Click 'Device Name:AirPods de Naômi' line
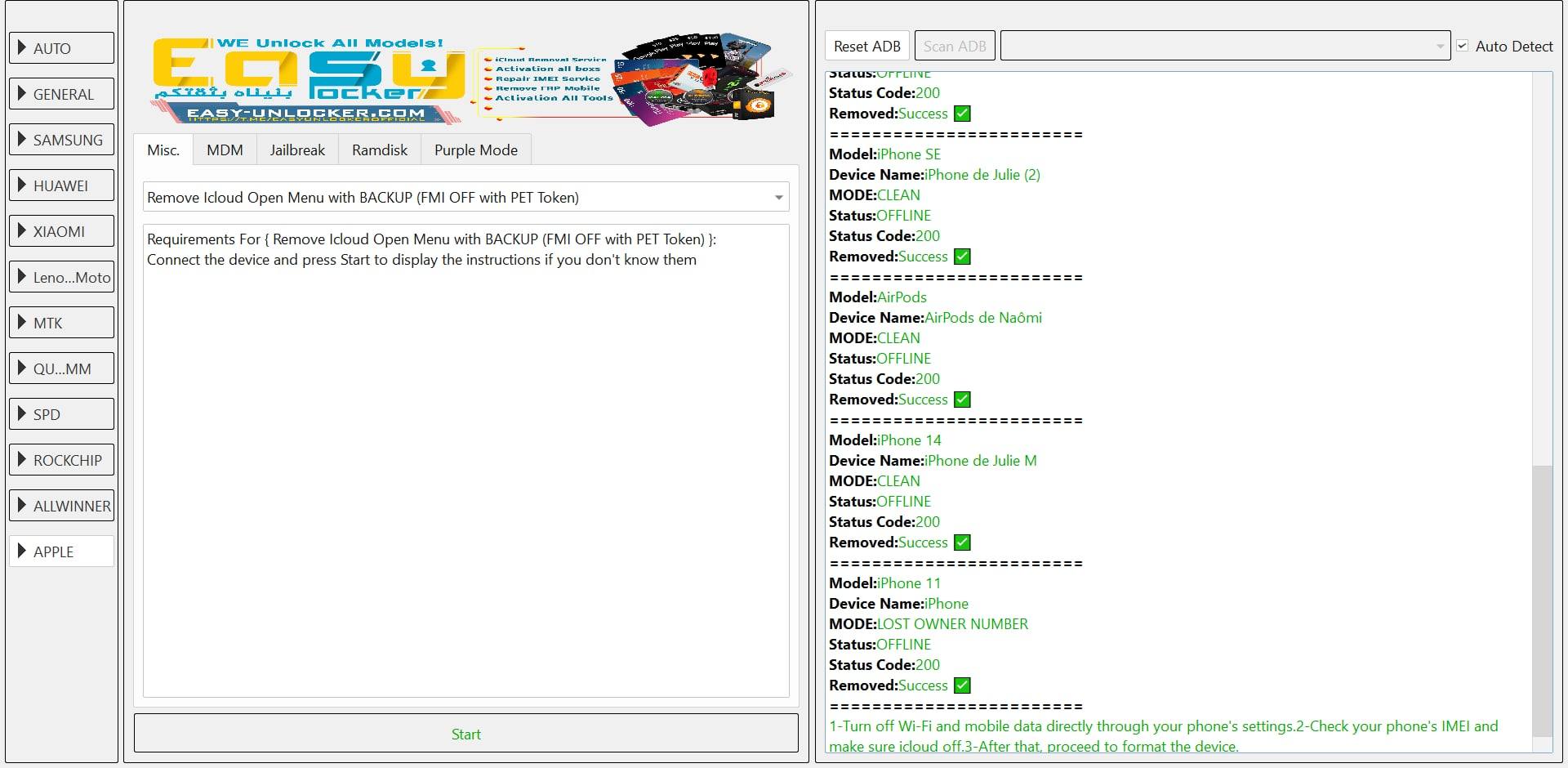The image size is (1568, 768). pyautogui.click(x=935, y=318)
